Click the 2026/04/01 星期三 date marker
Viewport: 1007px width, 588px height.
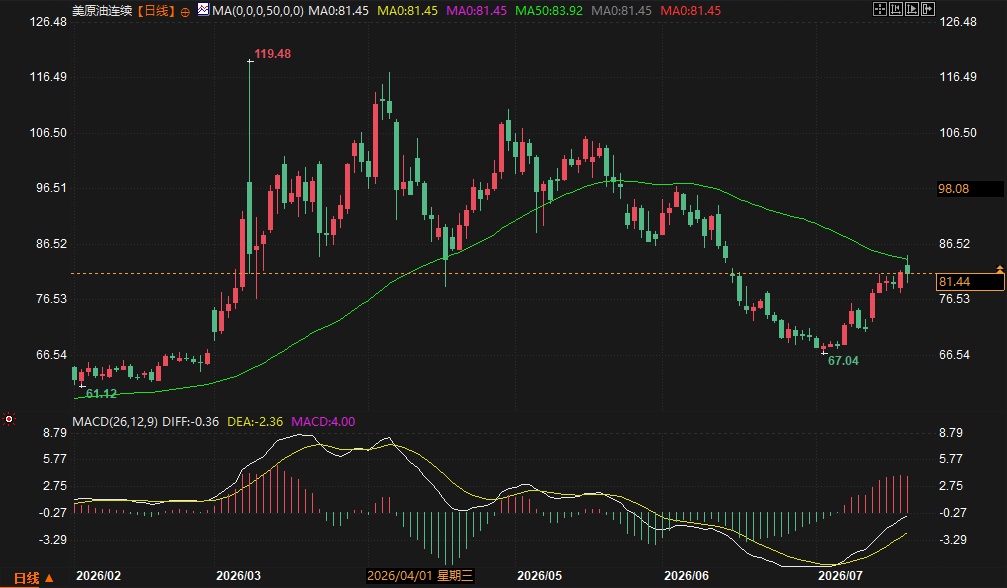click(x=420, y=576)
